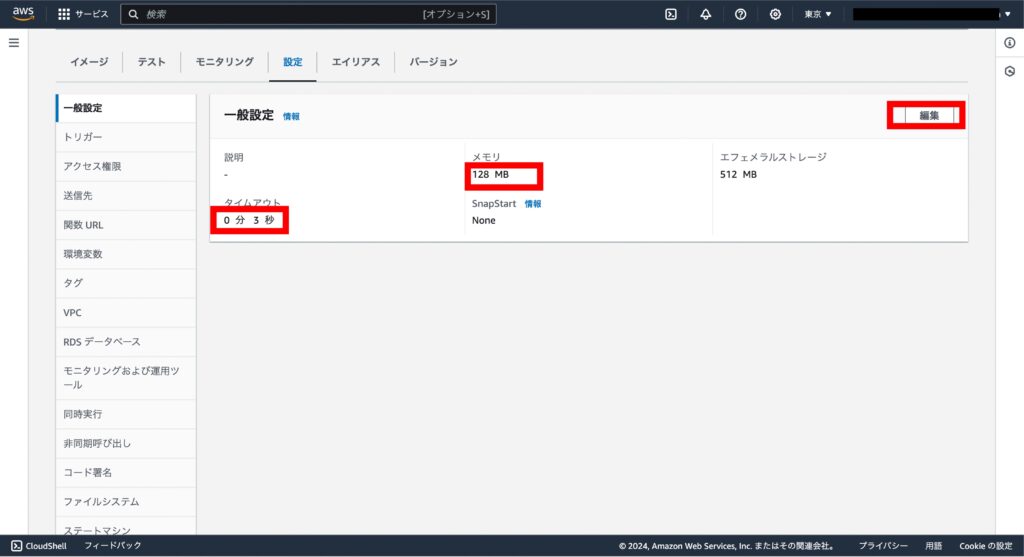Open 環境変数 in the side menu
1024x557 pixels.
pos(126,254)
